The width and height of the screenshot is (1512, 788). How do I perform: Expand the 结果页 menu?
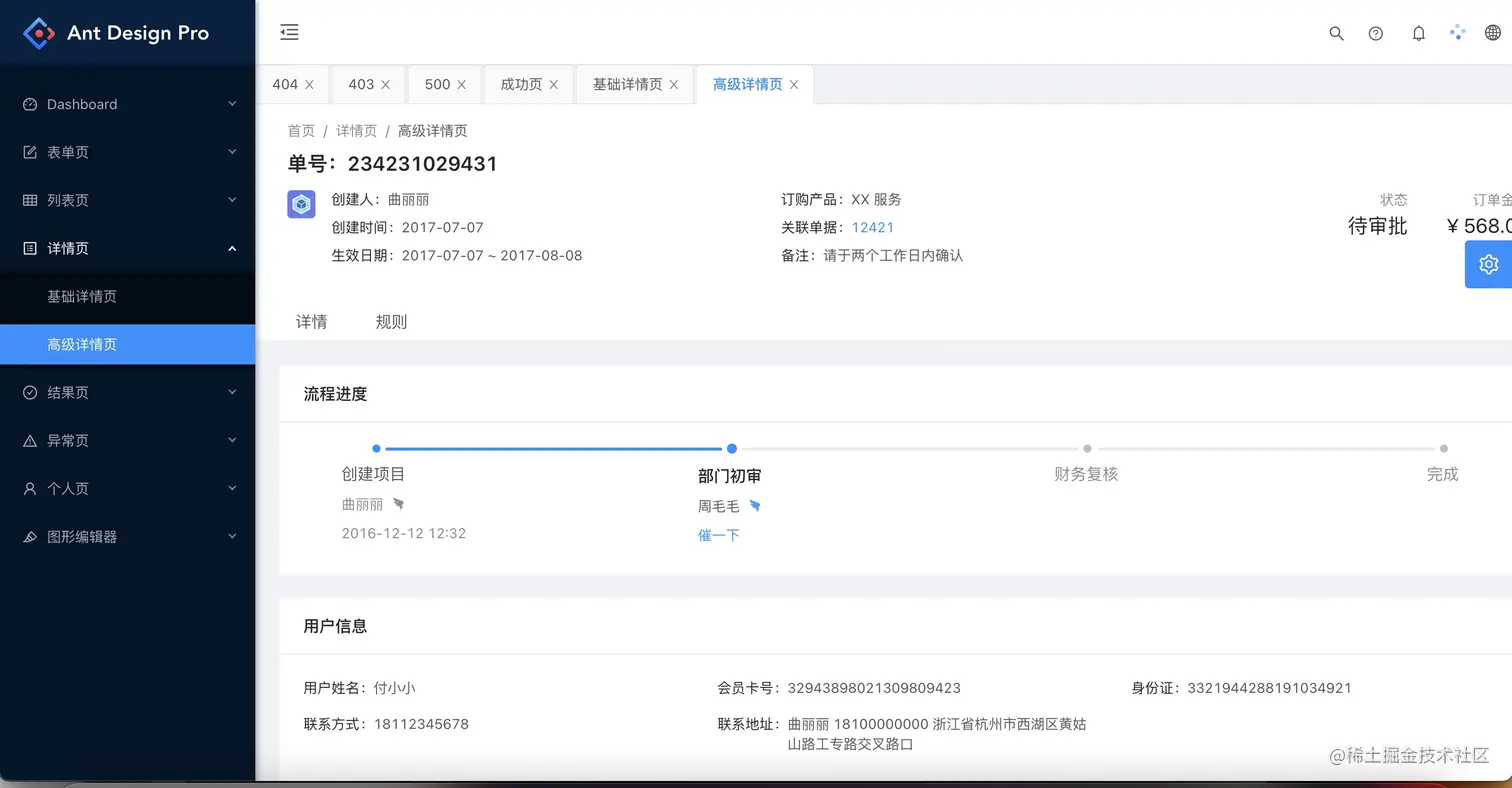[x=128, y=392]
